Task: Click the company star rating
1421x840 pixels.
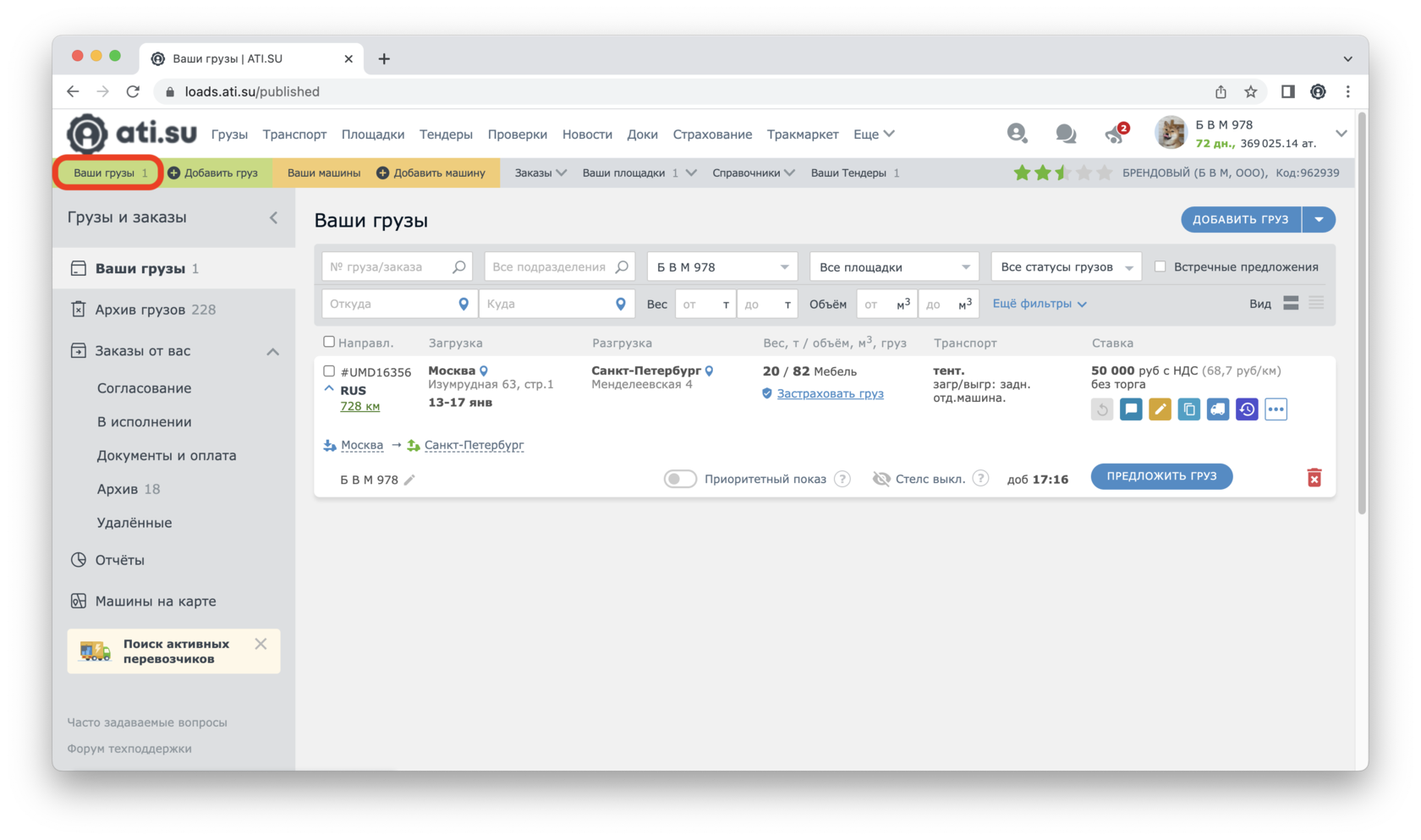Action: pos(1063,173)
